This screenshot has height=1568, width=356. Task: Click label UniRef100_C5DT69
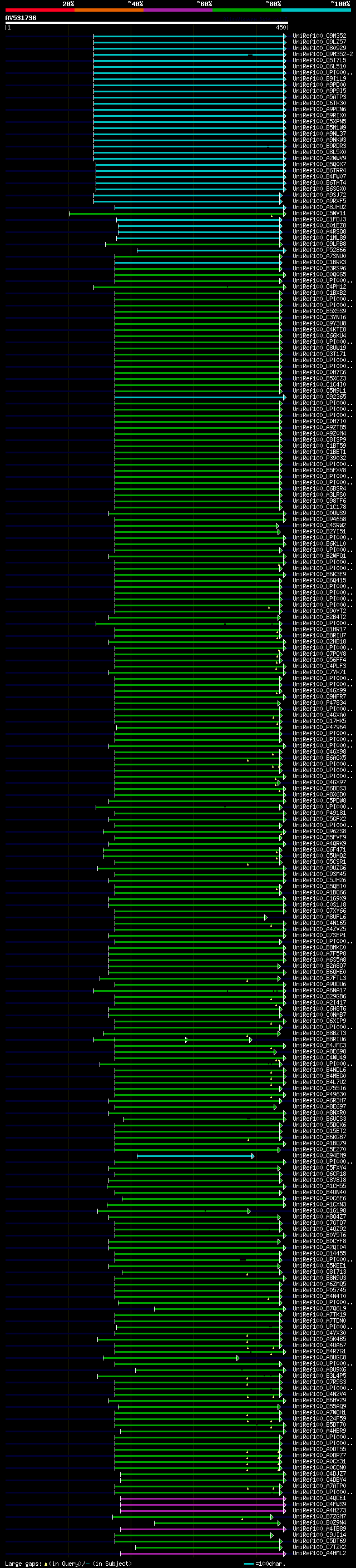coord(319,1541)
